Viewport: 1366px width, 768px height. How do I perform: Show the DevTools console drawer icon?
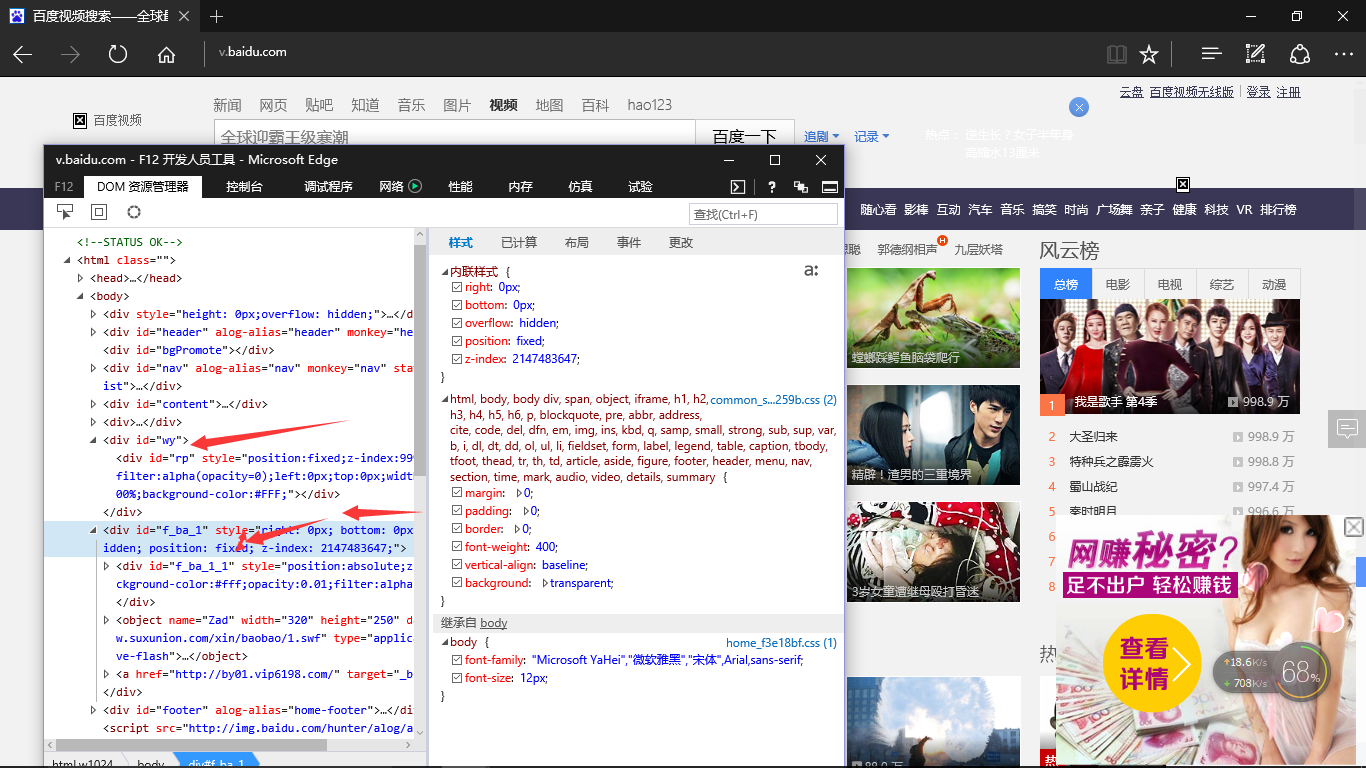tap(737, 186)
